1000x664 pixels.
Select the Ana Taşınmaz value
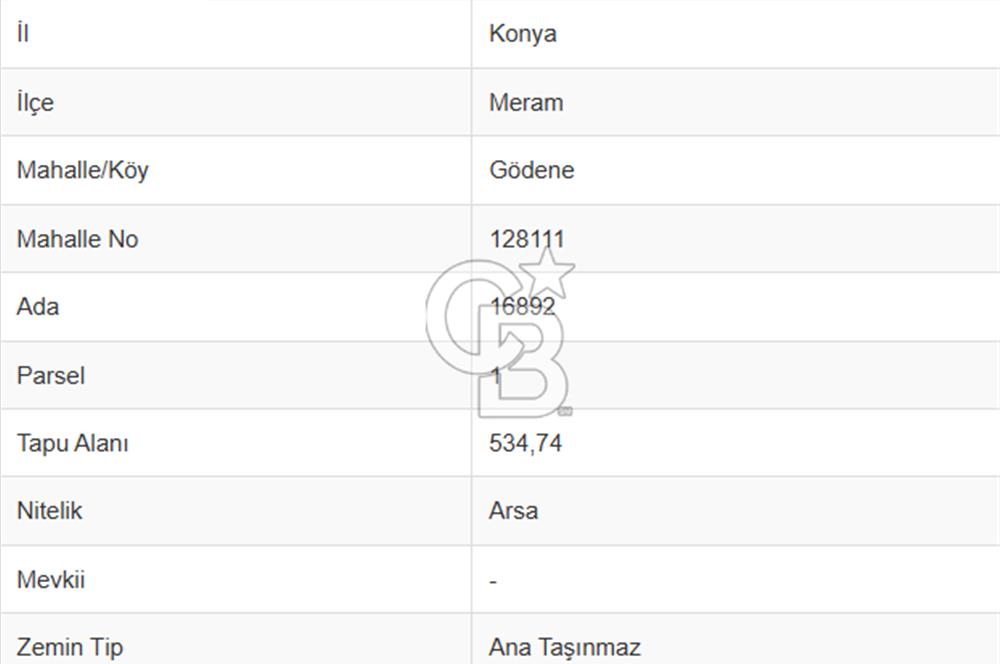coord(564,647)
